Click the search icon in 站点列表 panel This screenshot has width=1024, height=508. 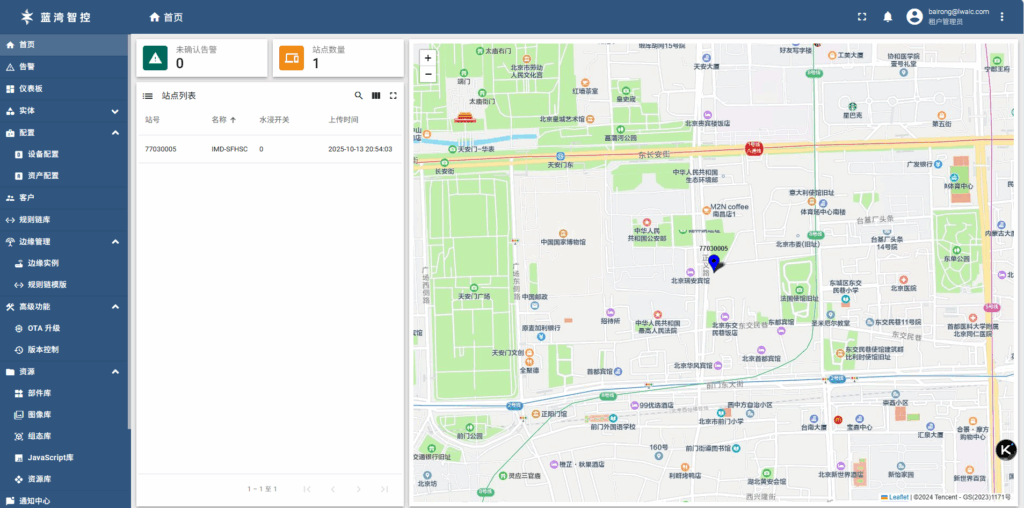point(359,96)
